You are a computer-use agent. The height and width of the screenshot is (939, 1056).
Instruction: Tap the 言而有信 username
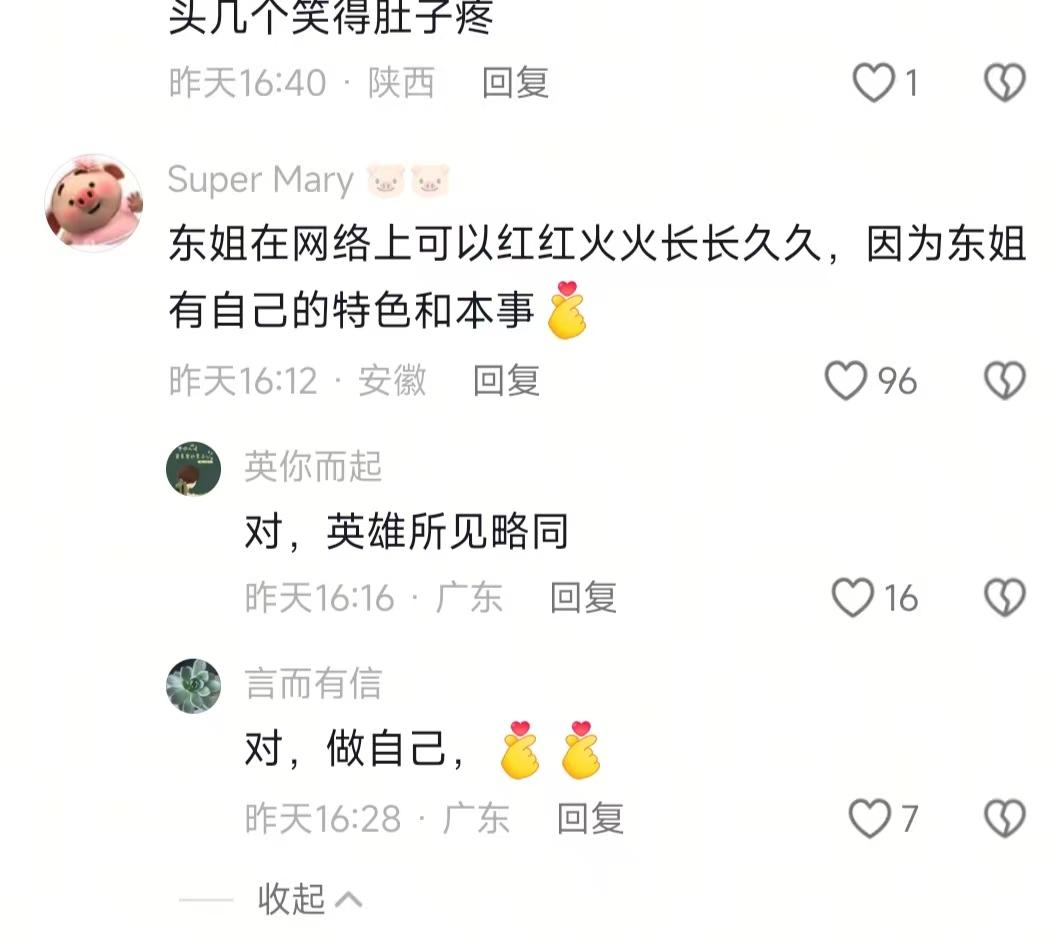[x=313, y=683]
